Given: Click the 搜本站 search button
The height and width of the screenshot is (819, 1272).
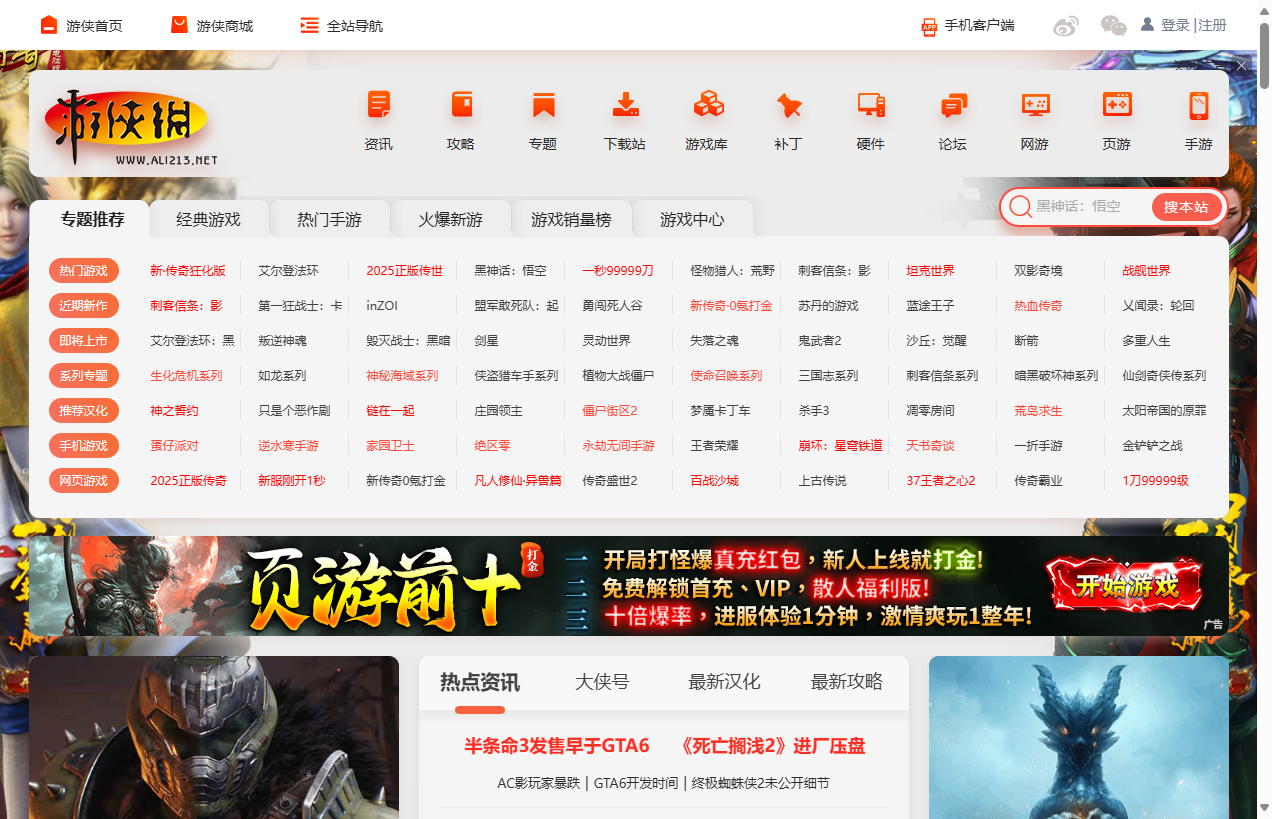Looking at the screenshot, I should click(1186, 207).
